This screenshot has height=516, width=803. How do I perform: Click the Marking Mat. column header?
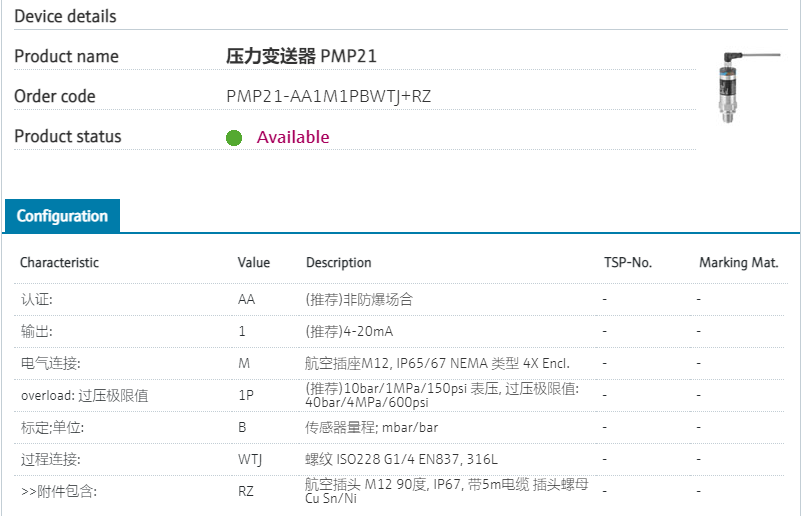coord(738,263)
